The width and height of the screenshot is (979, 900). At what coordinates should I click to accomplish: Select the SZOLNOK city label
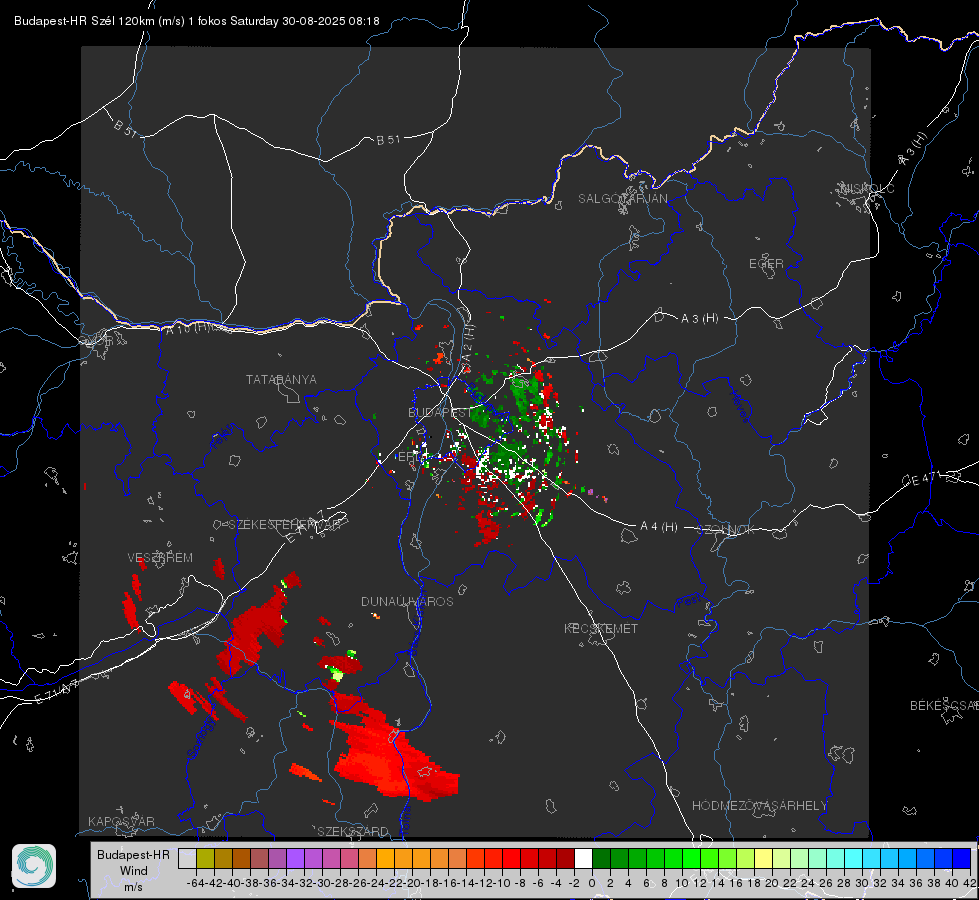pyautogui.click(x=726, y=529)
